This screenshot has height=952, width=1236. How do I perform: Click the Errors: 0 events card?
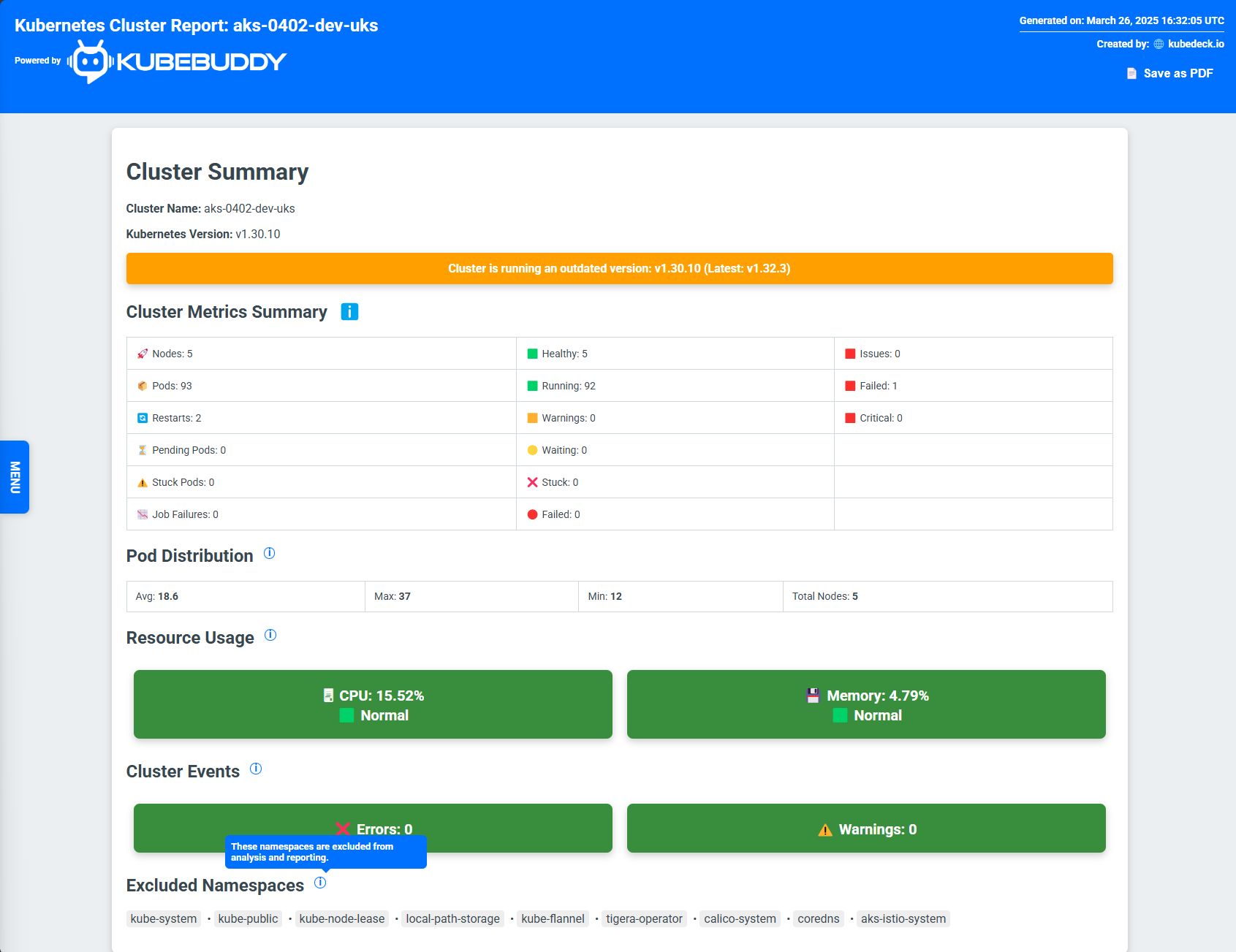(x=373, y=828)
